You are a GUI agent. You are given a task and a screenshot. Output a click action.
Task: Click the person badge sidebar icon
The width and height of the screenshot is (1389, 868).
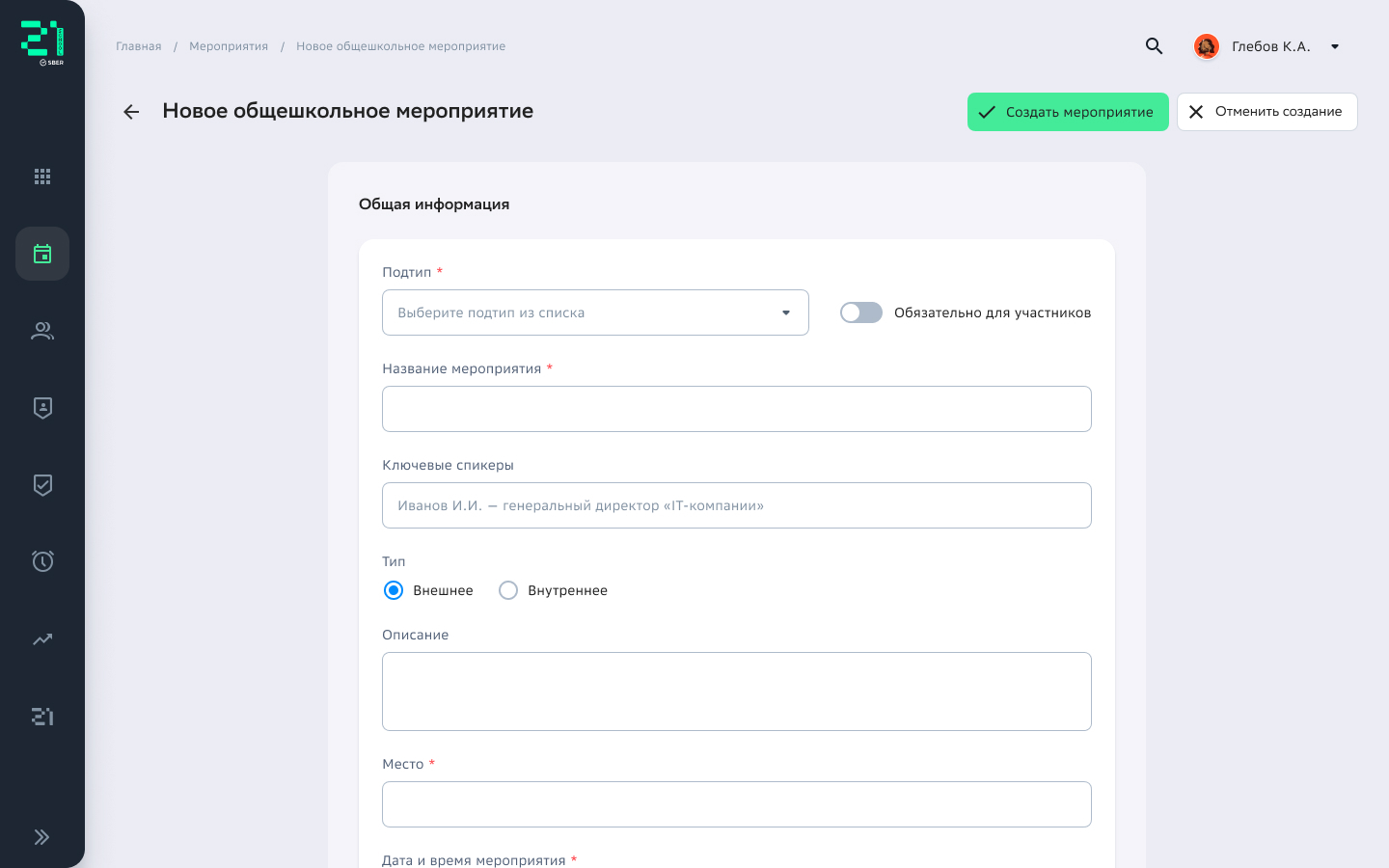pos(42,408)
